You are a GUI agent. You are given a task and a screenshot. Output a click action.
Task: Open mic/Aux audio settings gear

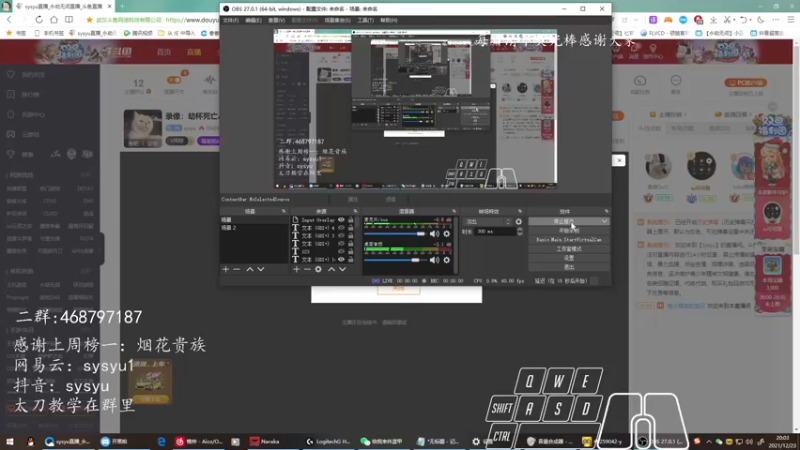[446, 234]
